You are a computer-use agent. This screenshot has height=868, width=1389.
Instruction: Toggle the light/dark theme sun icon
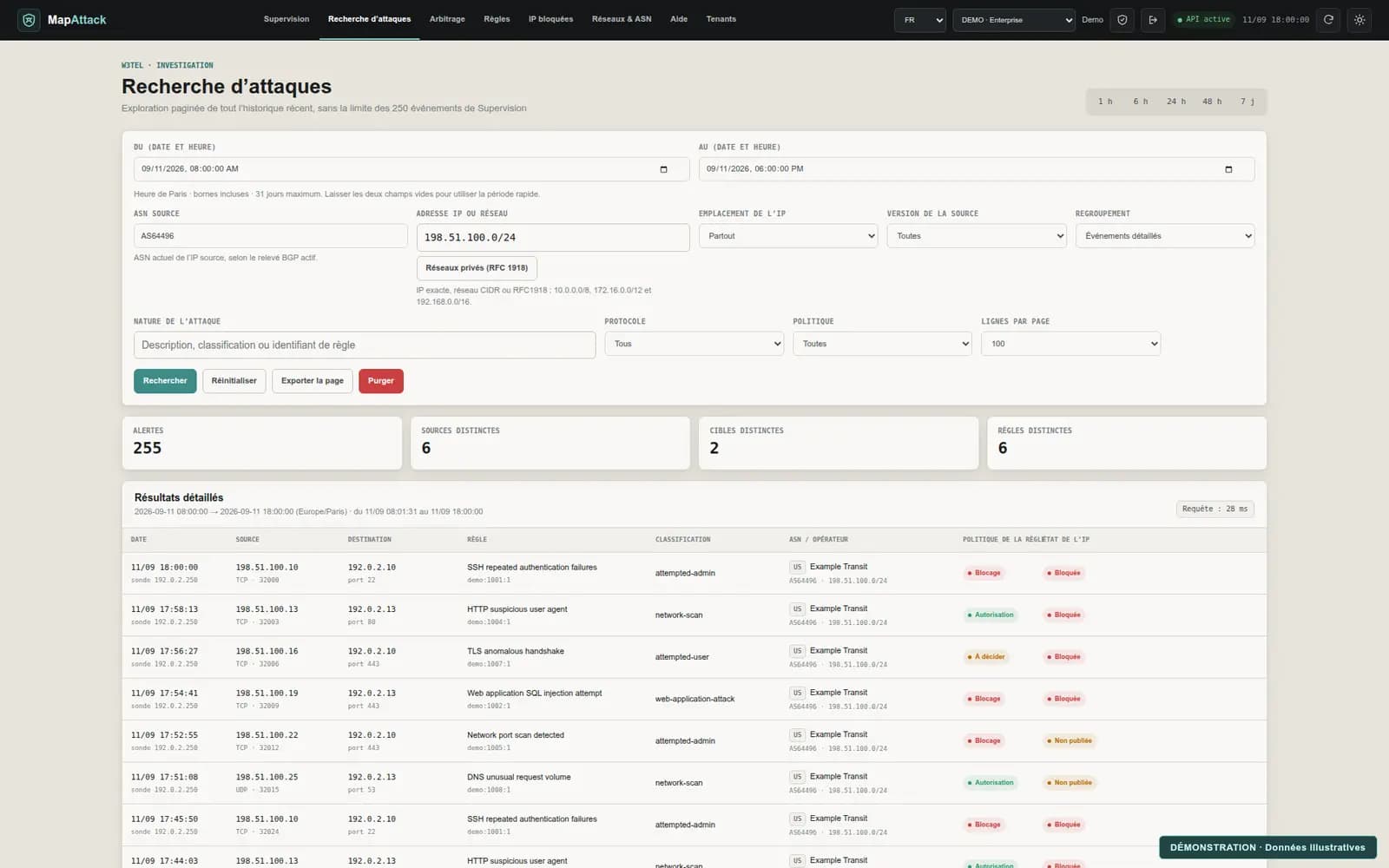[x=1359, y=20]
